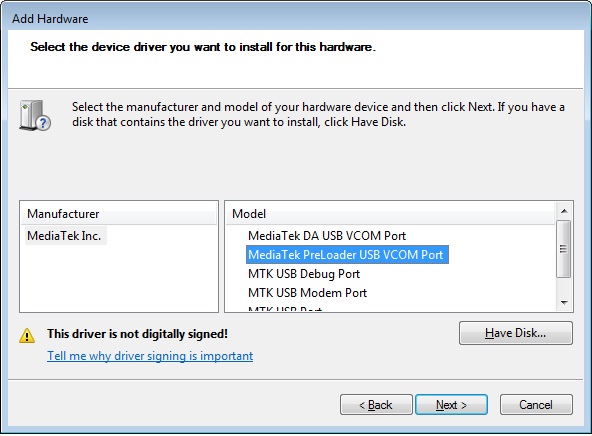Click the yellow warning triangle icon
592x436 pixels.
point(27,335)
